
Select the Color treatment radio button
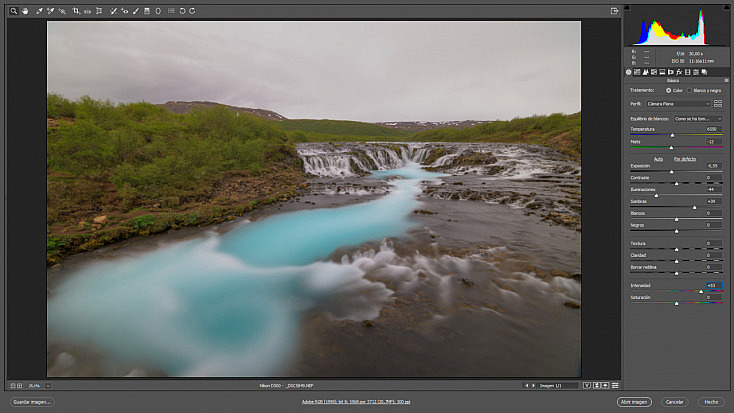[668, 90]
